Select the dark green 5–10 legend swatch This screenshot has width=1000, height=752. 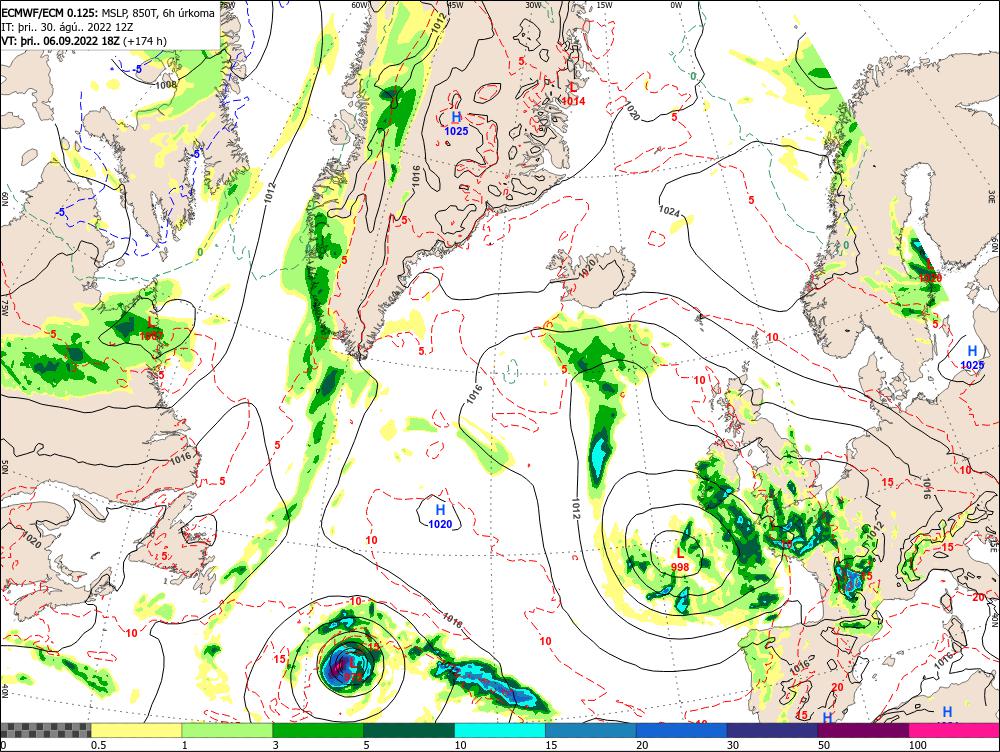click(409, 730)
